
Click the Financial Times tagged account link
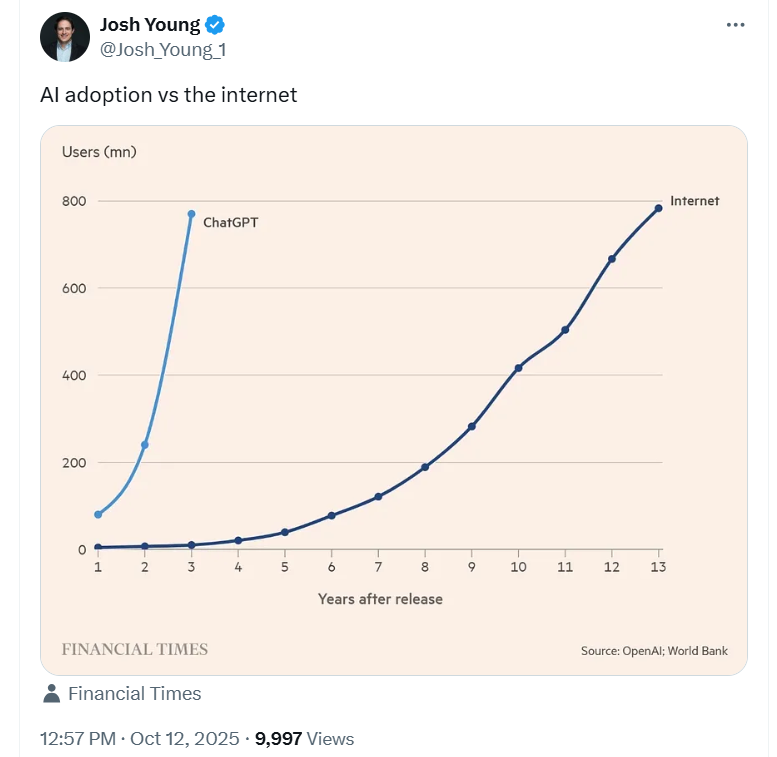click(x=134, y=693)
